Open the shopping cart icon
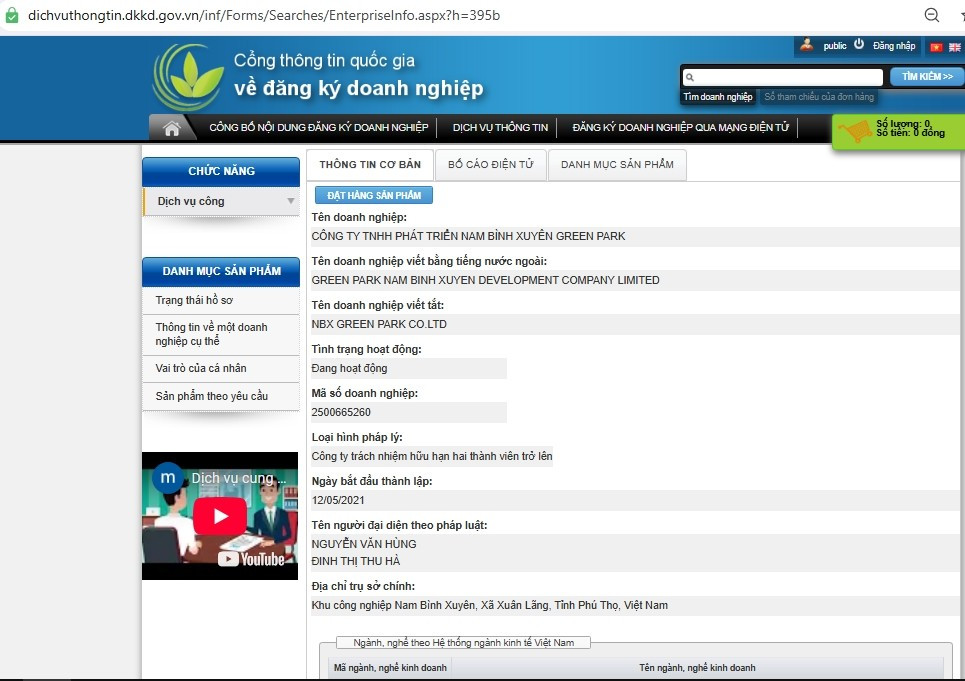 click(855, 130)
